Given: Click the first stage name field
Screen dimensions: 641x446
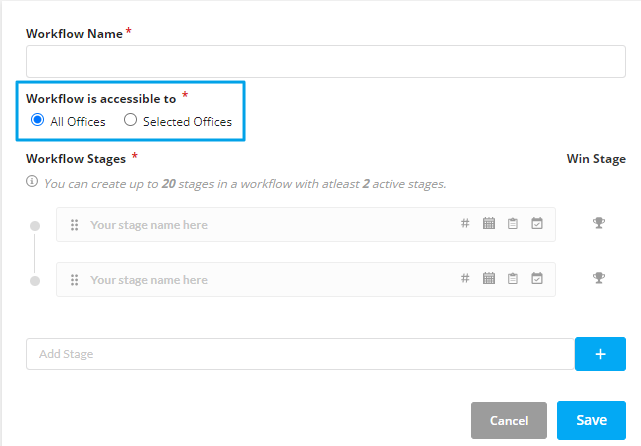Looking at the screenshot, I should point(270,225).
